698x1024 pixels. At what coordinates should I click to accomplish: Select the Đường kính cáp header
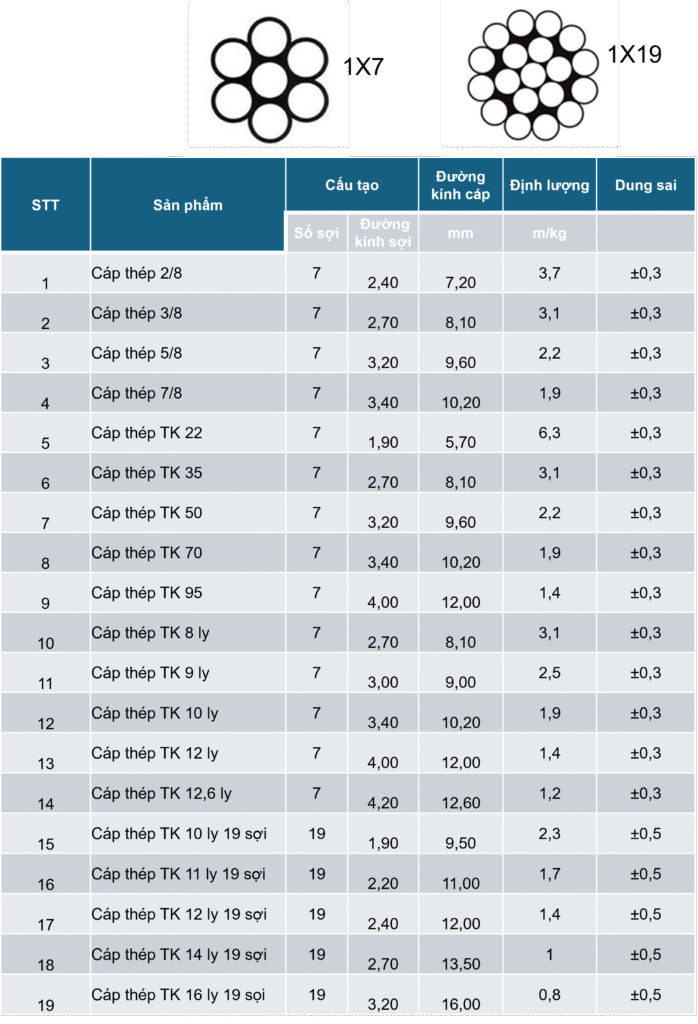(x=460, y=185)
